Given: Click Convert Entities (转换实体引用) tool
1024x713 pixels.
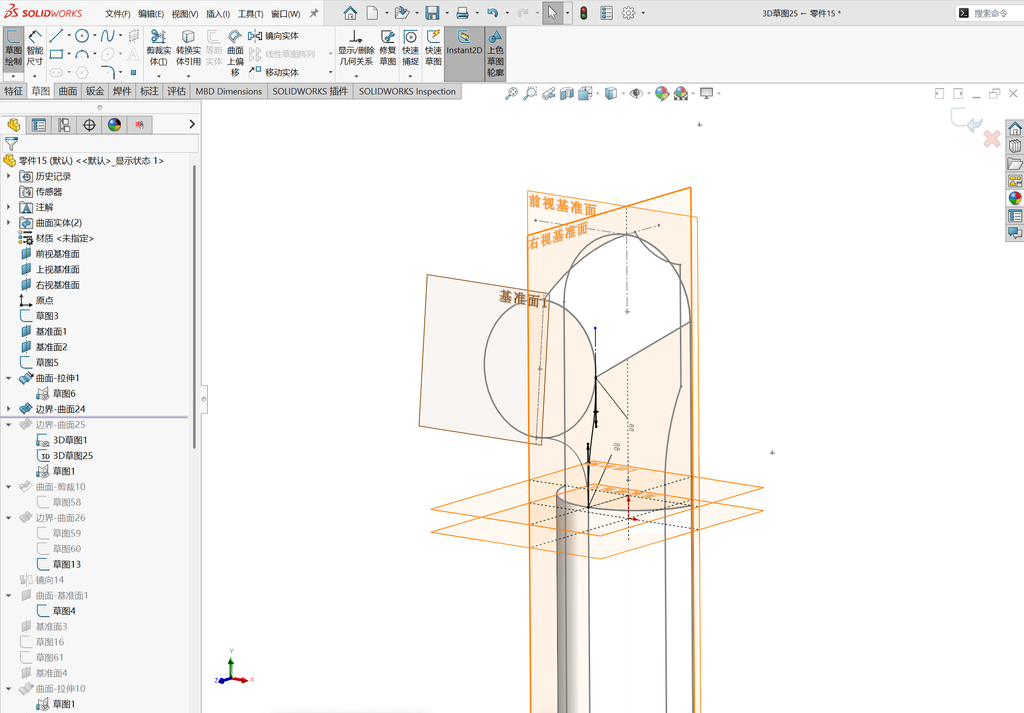Looking at the screenshot, I should click(188, 48).
